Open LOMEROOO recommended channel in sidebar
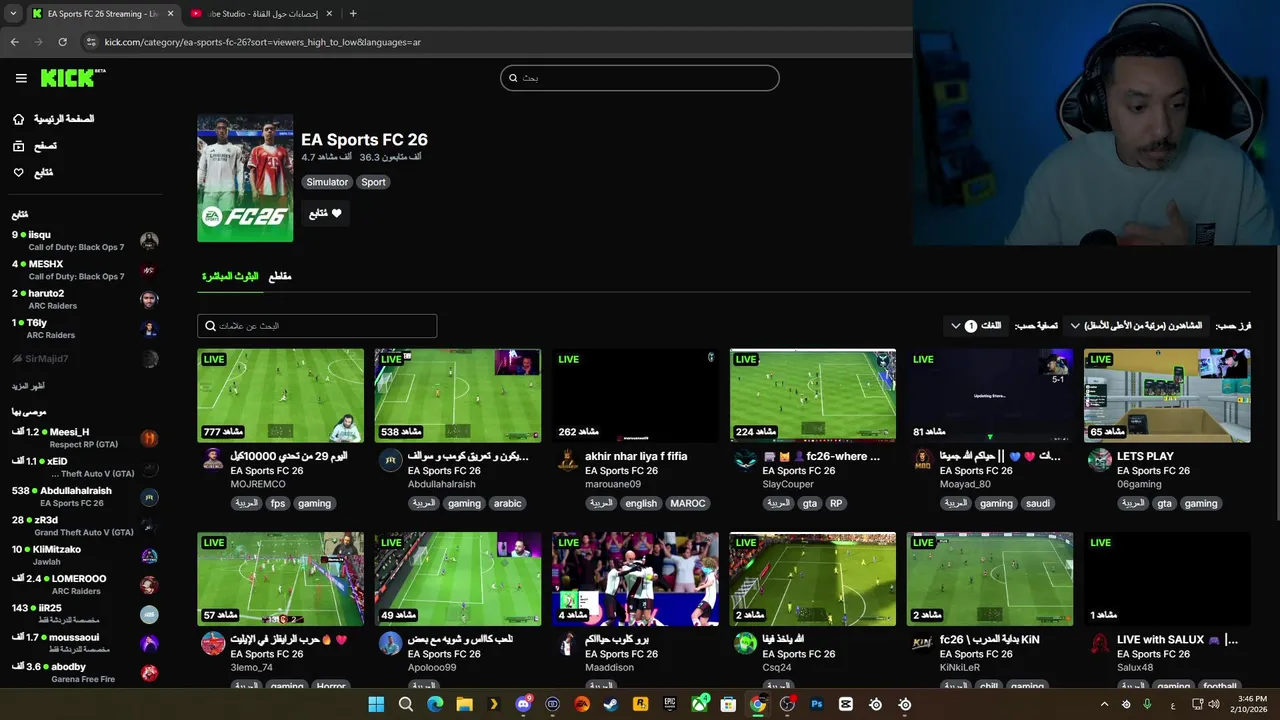Viewport: 1280px width, 720px height. (85, 585)
